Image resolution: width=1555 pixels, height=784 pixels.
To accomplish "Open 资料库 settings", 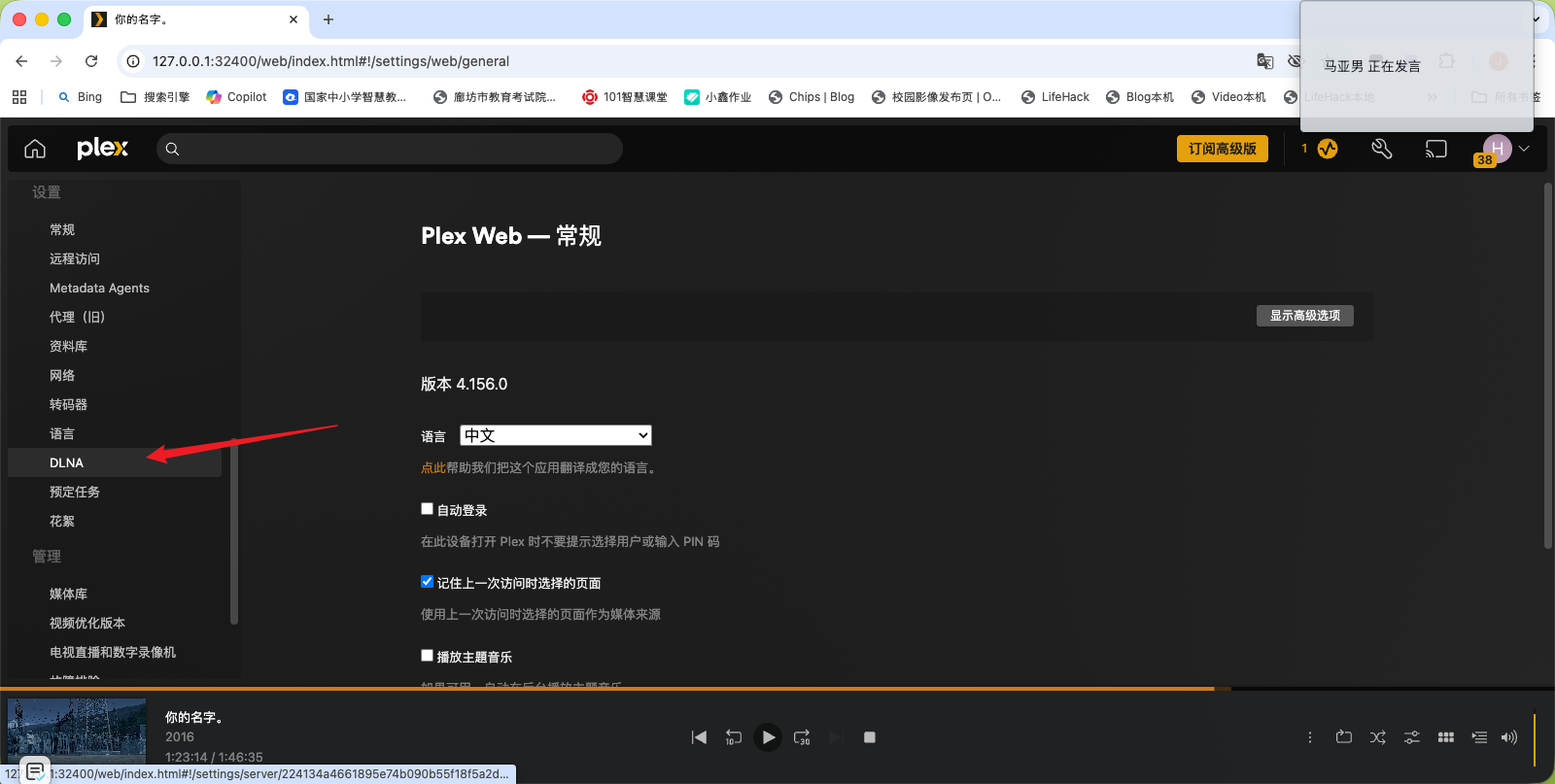I will (x=68, y=346).
